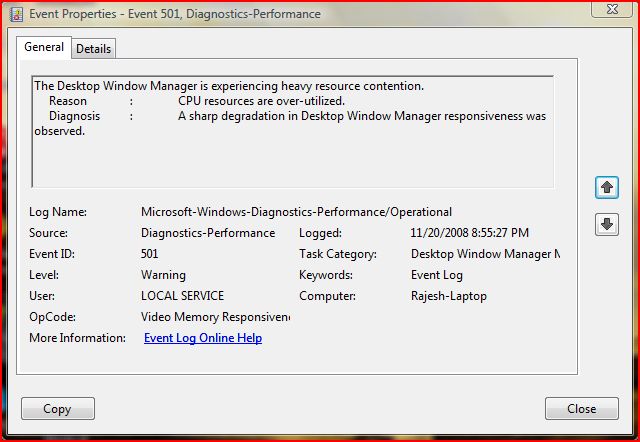This screenshot has height=442, width=640.
Task: Select the Level value Warning
Action: [163, 275]
